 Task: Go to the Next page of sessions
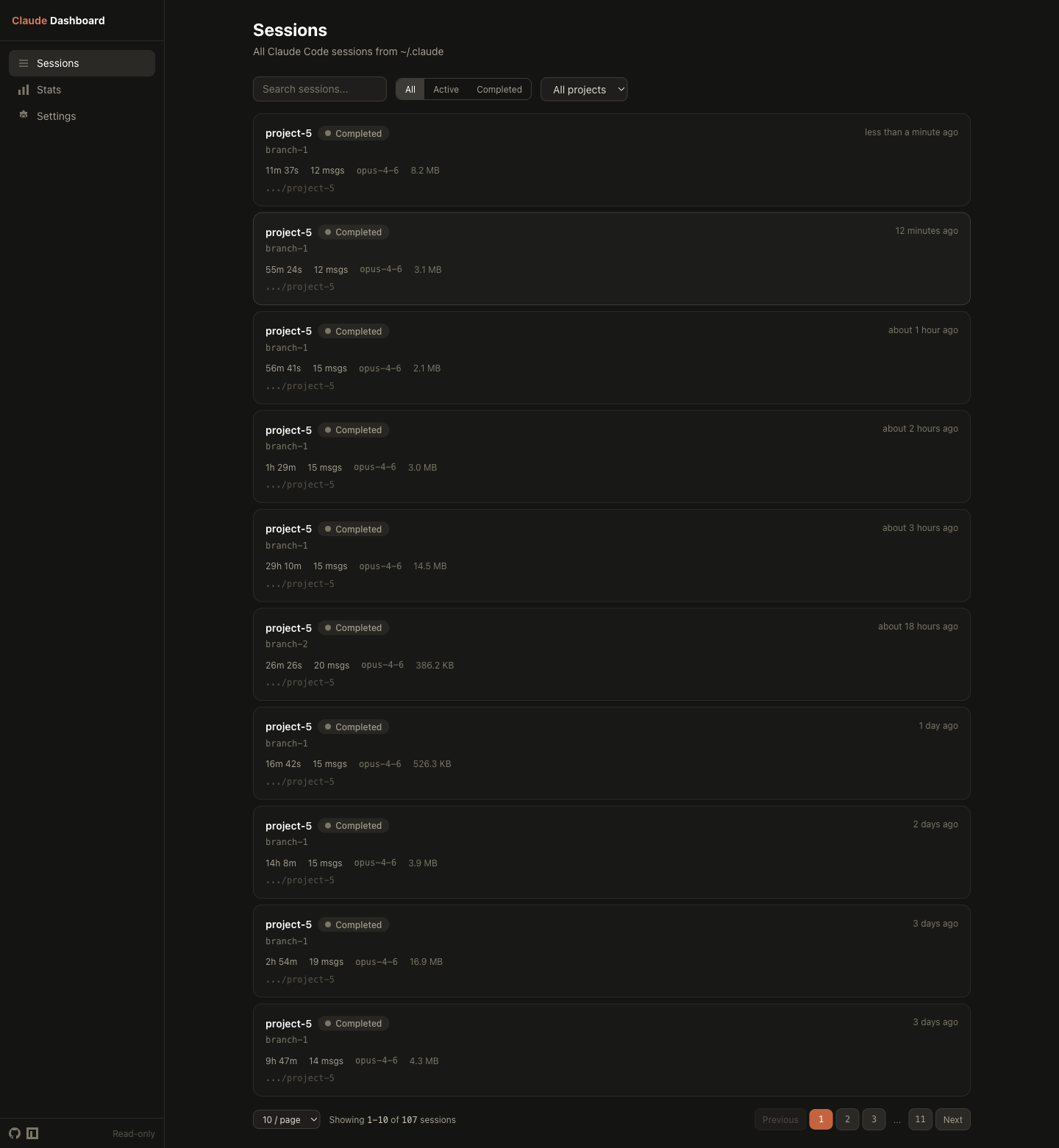(x=952, y=1119)
